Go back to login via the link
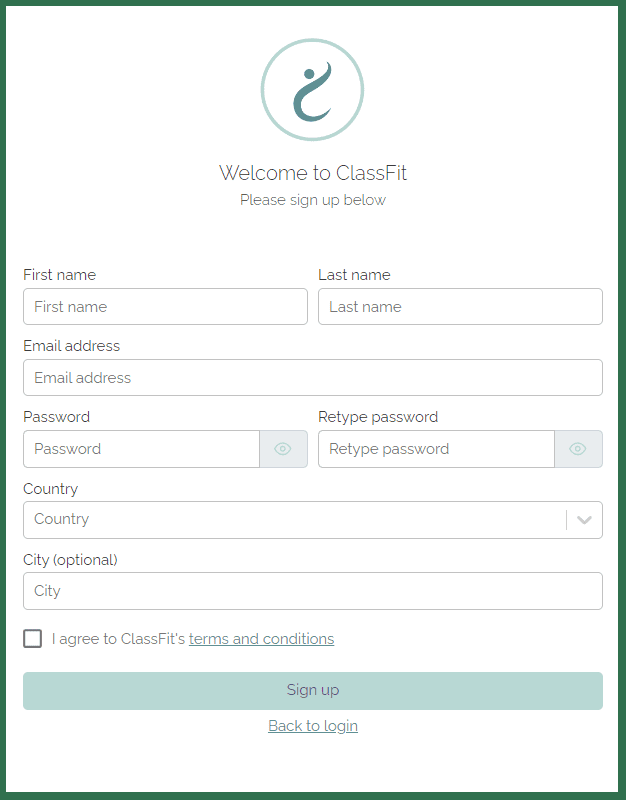626x800 pixels. tap(313, 726)
